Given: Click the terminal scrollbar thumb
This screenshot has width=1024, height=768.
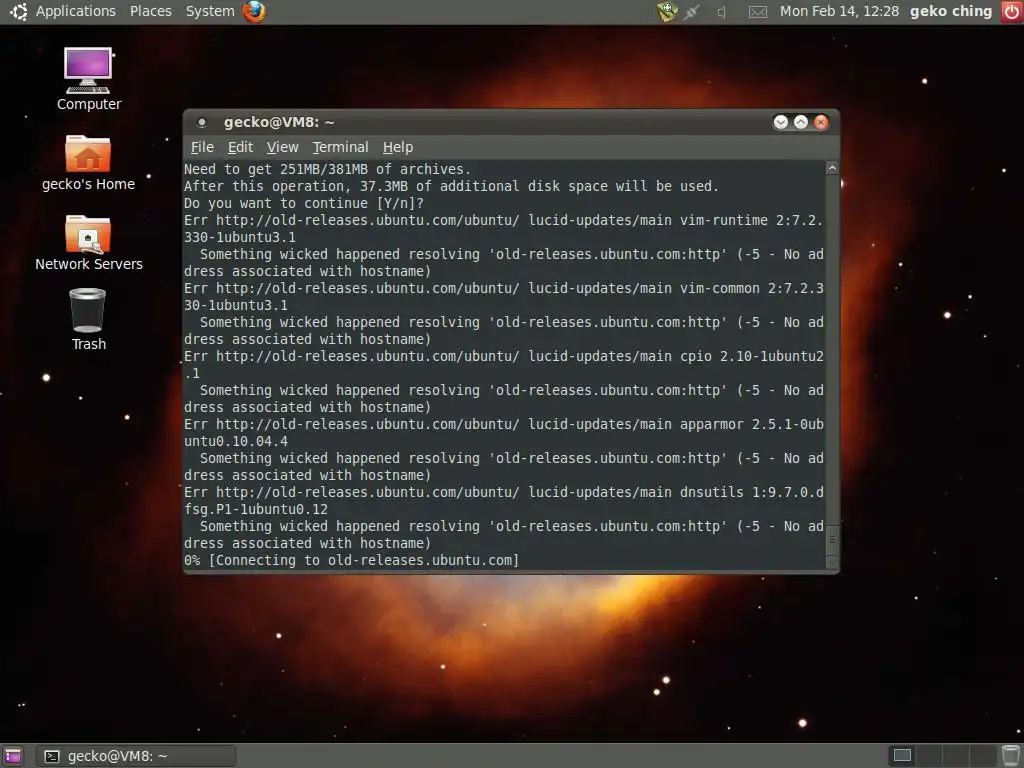Looking at the screenshot, I should (832, 539).
